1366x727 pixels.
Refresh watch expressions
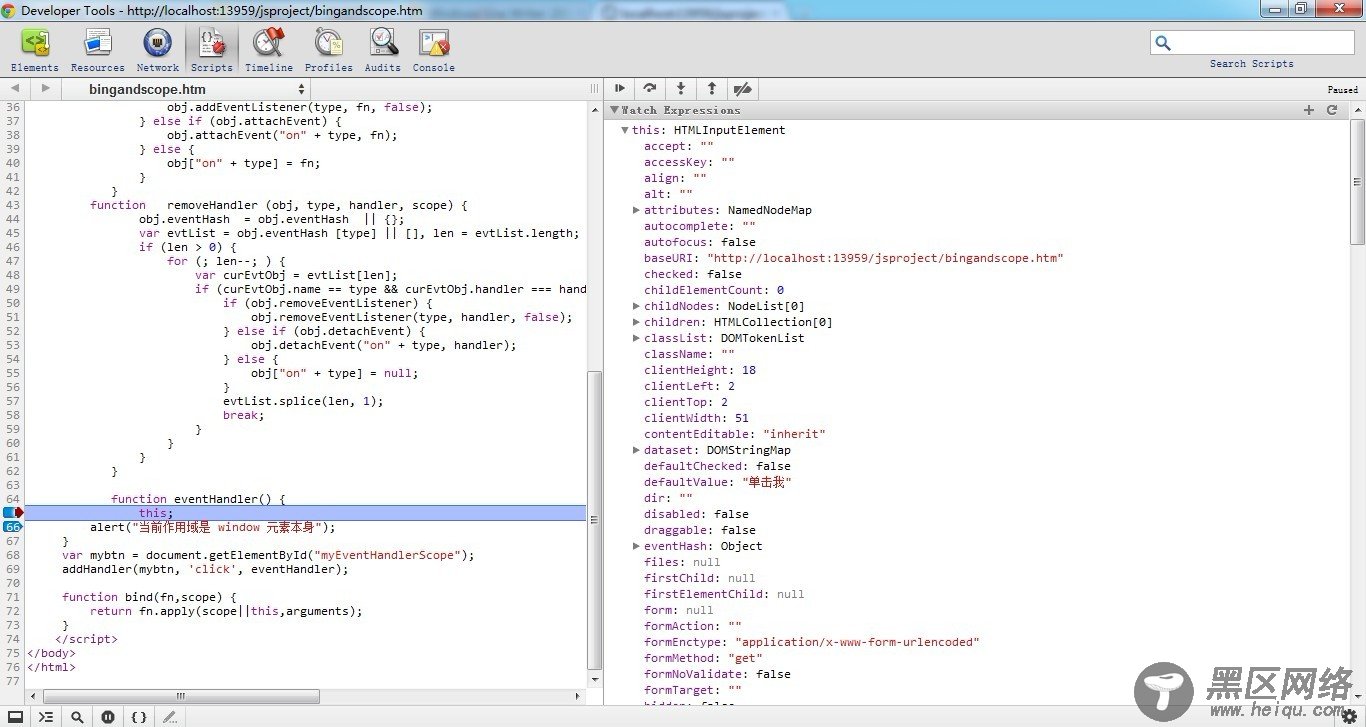click(x=1332, y=110)
